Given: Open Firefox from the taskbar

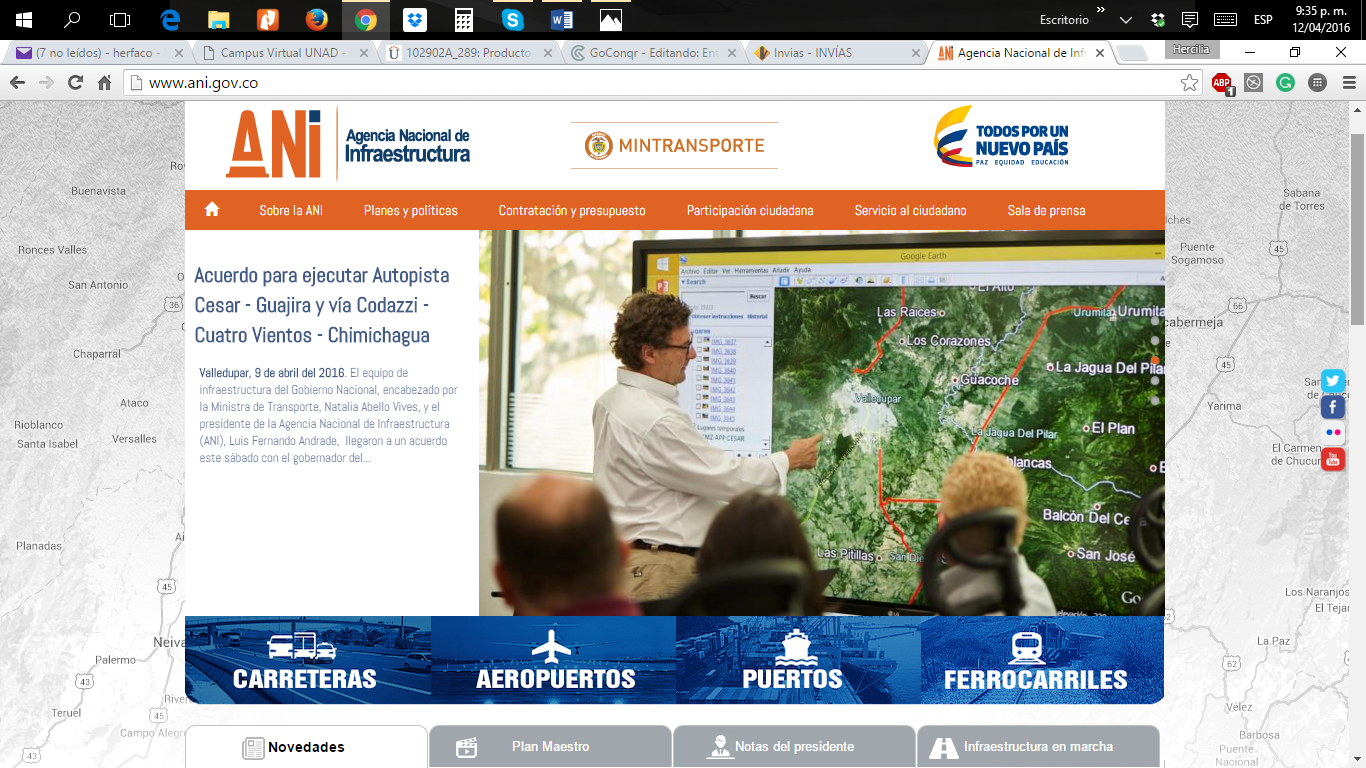Looking at the screenshot, I should coord(317,19).
